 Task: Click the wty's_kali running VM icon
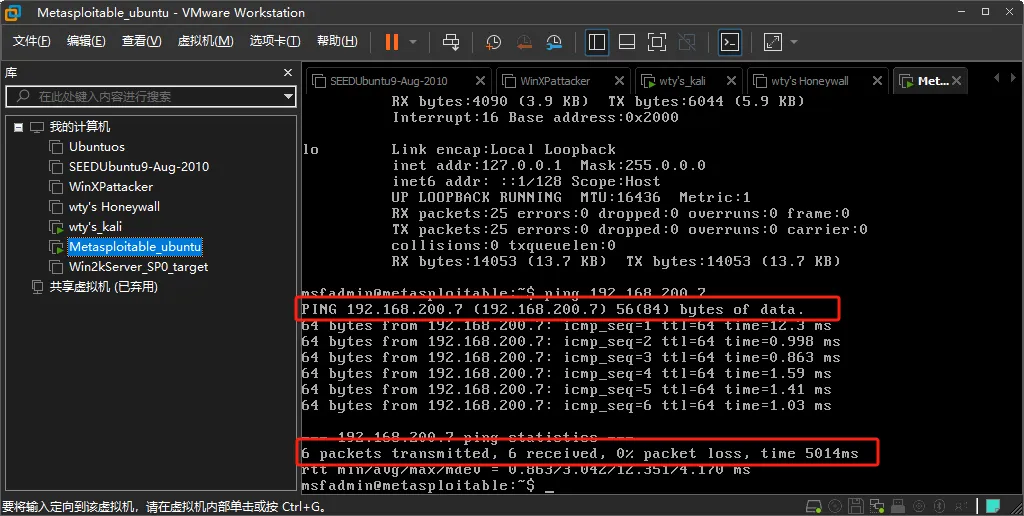(x=57, y=227)
